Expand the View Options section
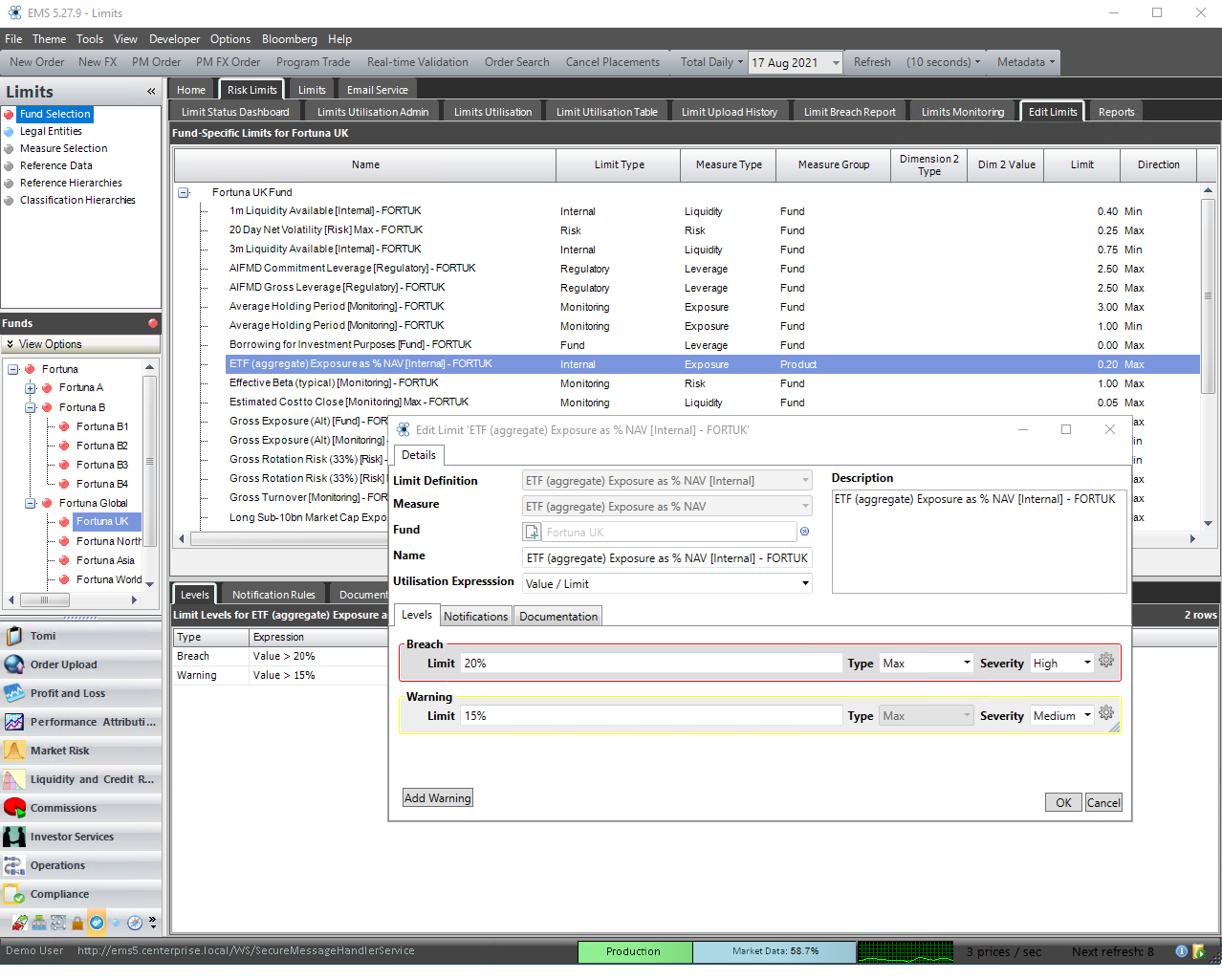Viewport: 1222px width, 980px height. click(10, 344)
